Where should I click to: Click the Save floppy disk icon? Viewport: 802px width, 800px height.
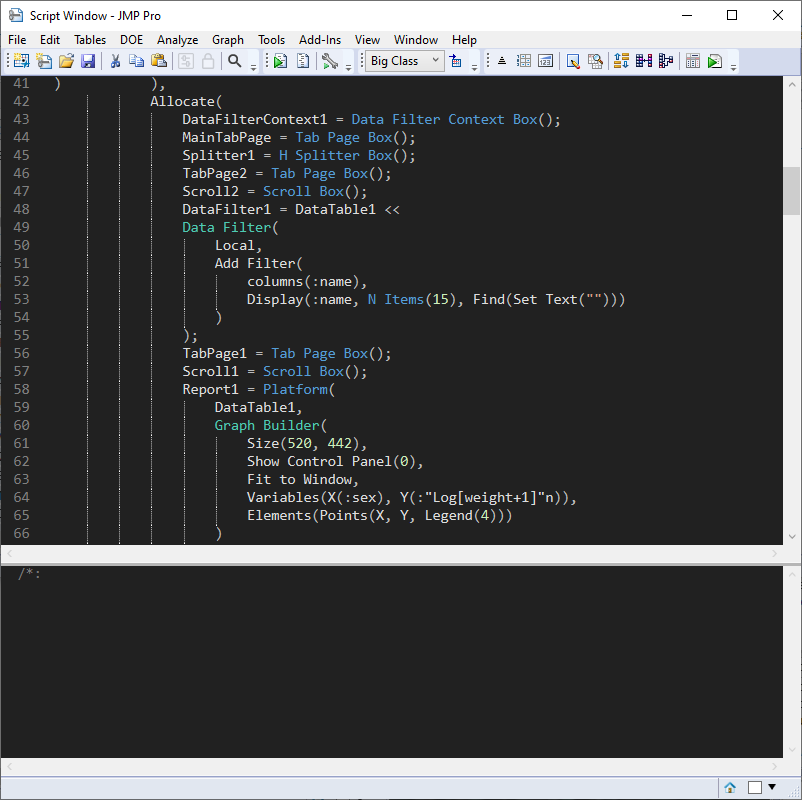88,61
